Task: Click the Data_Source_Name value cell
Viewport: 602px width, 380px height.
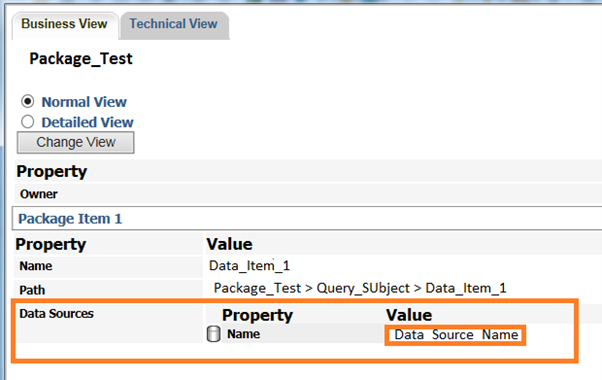Action: 456,335
